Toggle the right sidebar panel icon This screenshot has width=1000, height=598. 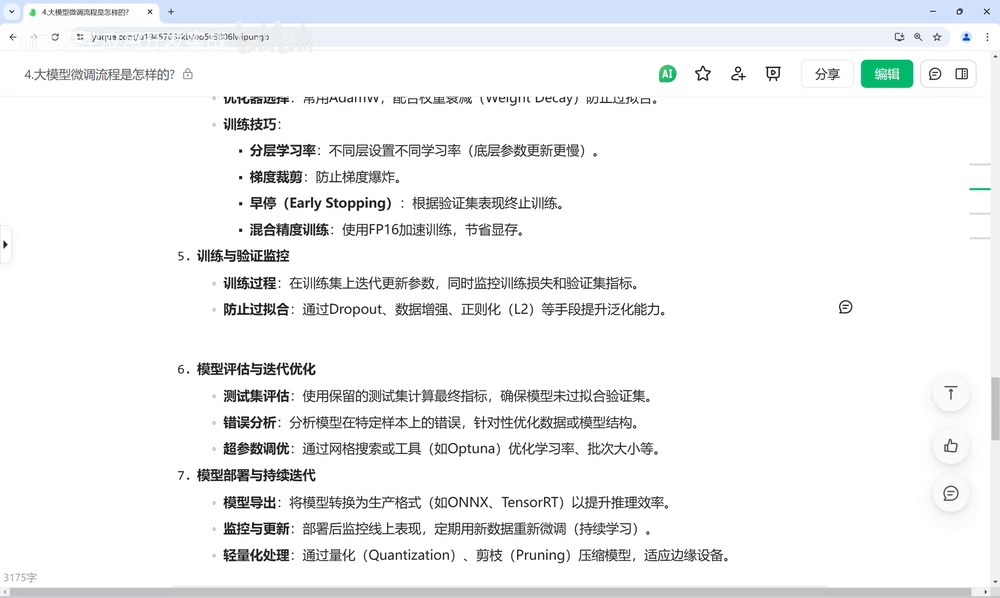click(962, 74)
